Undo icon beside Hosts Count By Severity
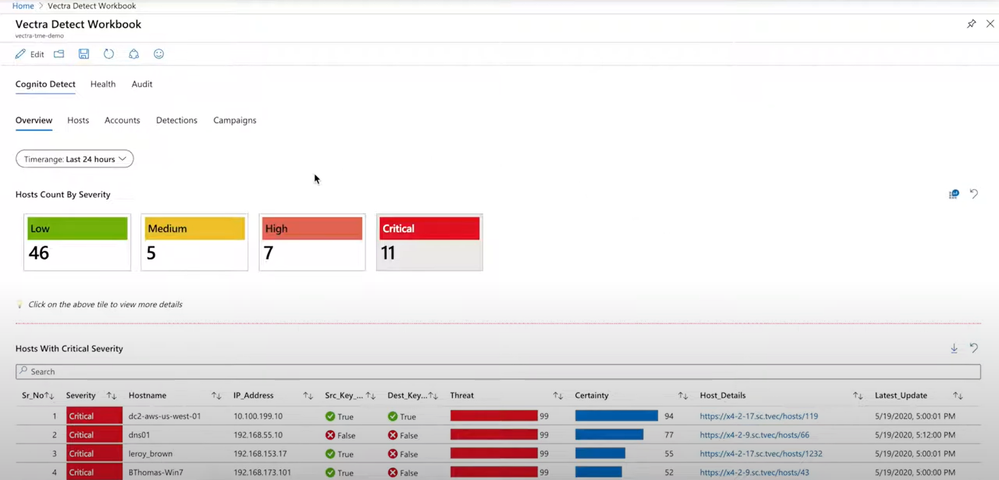Viewport: 999px width, 480px height. pyautogui.click(x=974, y=194)
